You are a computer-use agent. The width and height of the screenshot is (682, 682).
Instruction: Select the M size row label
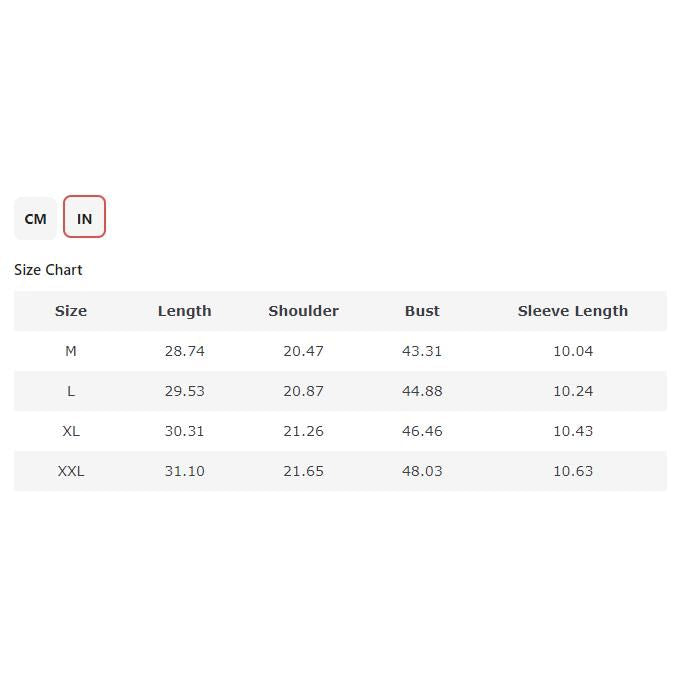71,351
